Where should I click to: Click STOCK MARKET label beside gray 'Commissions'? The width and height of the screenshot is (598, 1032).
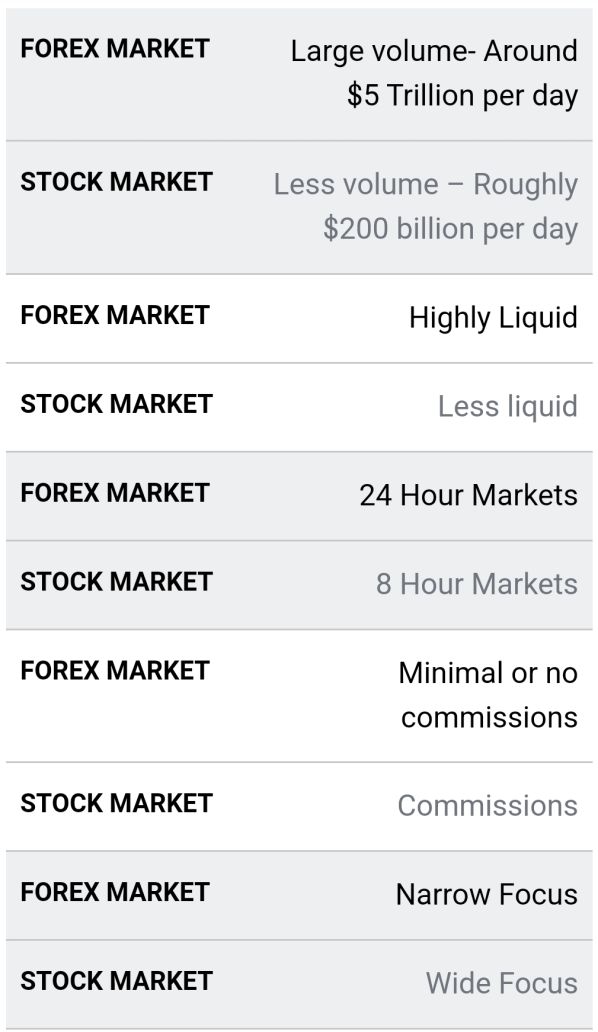click(x=116, y=804)
